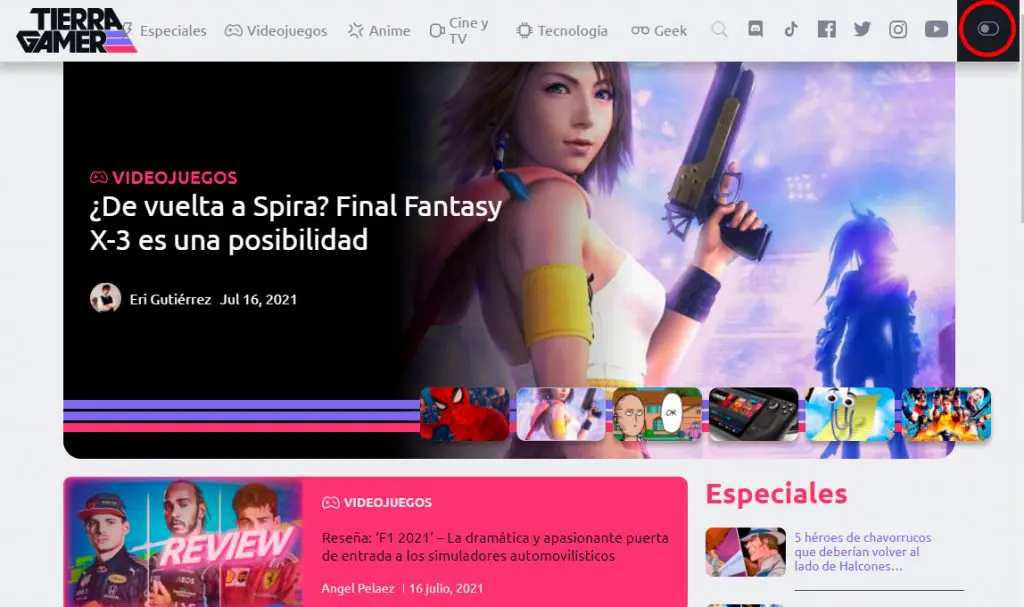The image size is (1024, 607).
Task: Open the Instagram profile icon
Action: [x=898, y=30]
